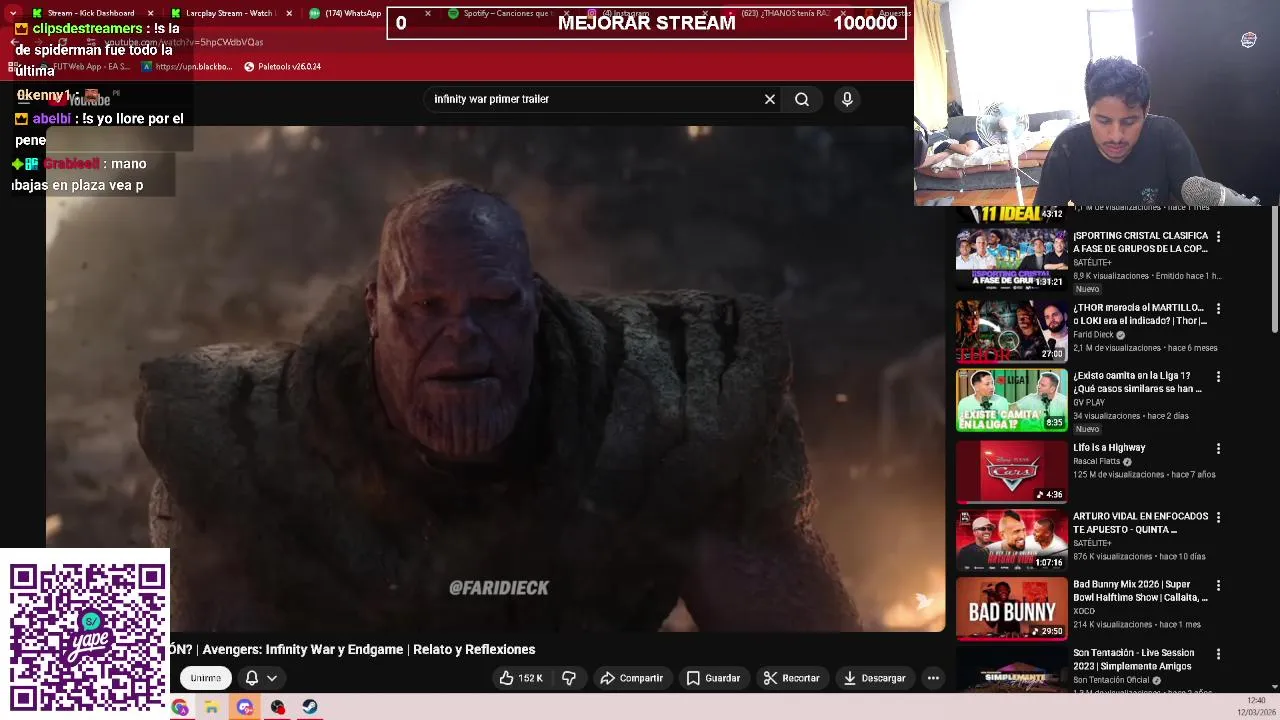Click the Infinity War y Endgame video title
Screen dimensions: 1280x720
click(352, 649)
